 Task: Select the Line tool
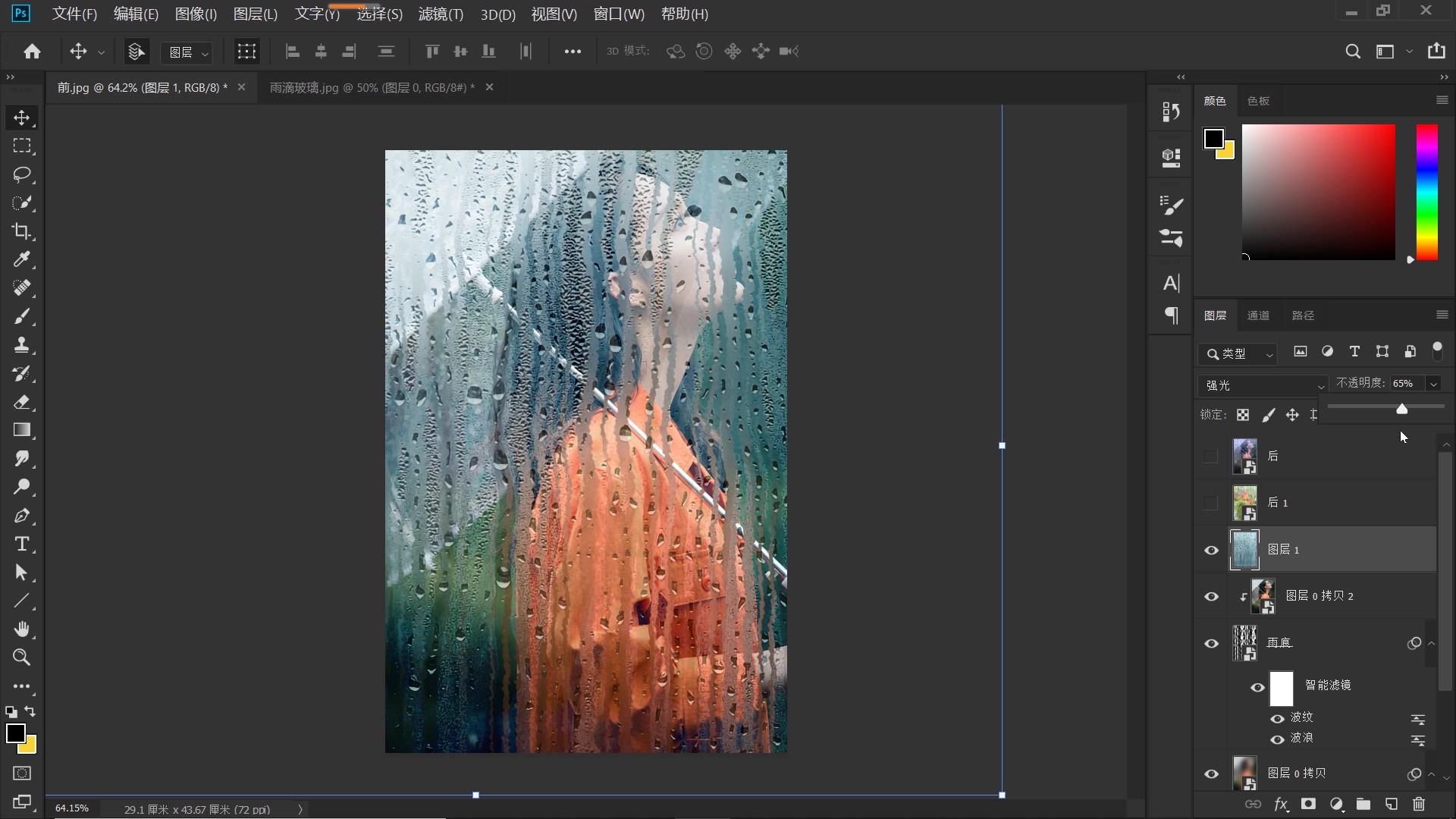click(21, 601)
